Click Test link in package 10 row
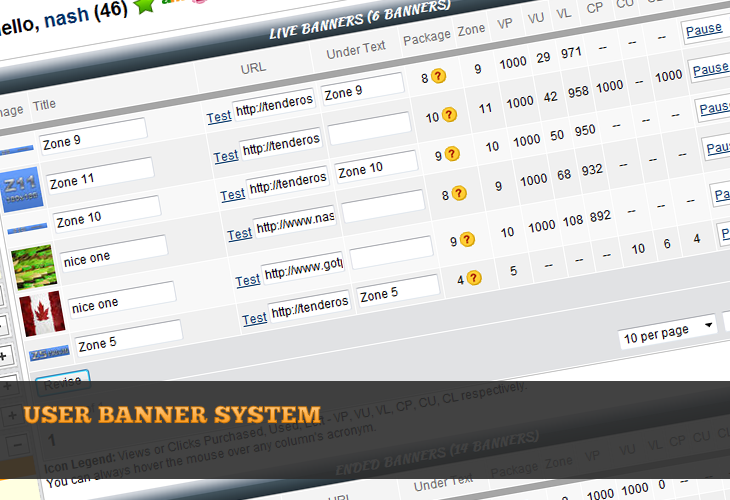 coord(226,155)
